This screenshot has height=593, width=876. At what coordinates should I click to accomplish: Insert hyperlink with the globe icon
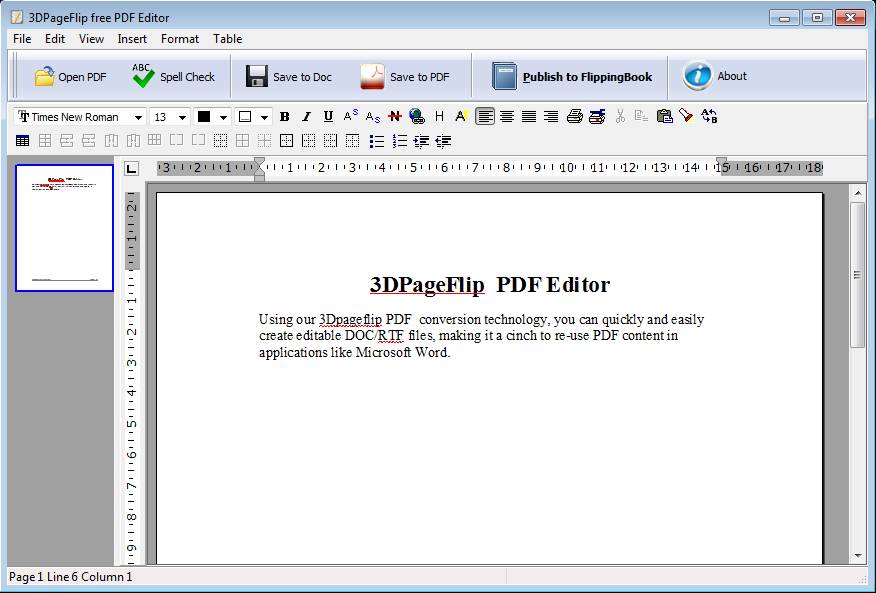point(417,117)
